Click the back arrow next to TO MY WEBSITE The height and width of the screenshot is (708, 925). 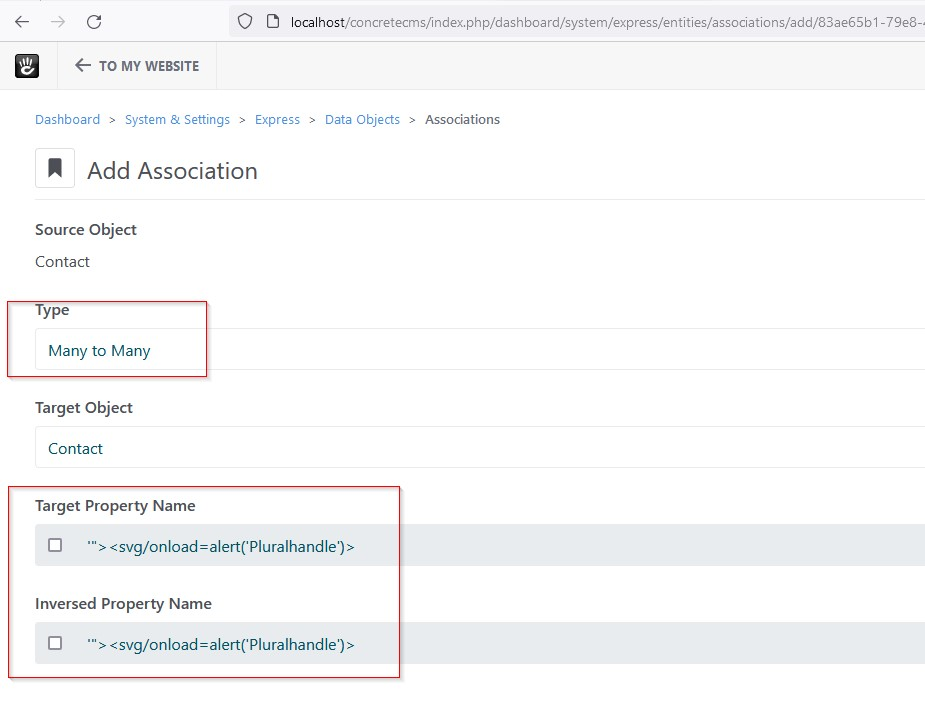click(x=82, y=65)
